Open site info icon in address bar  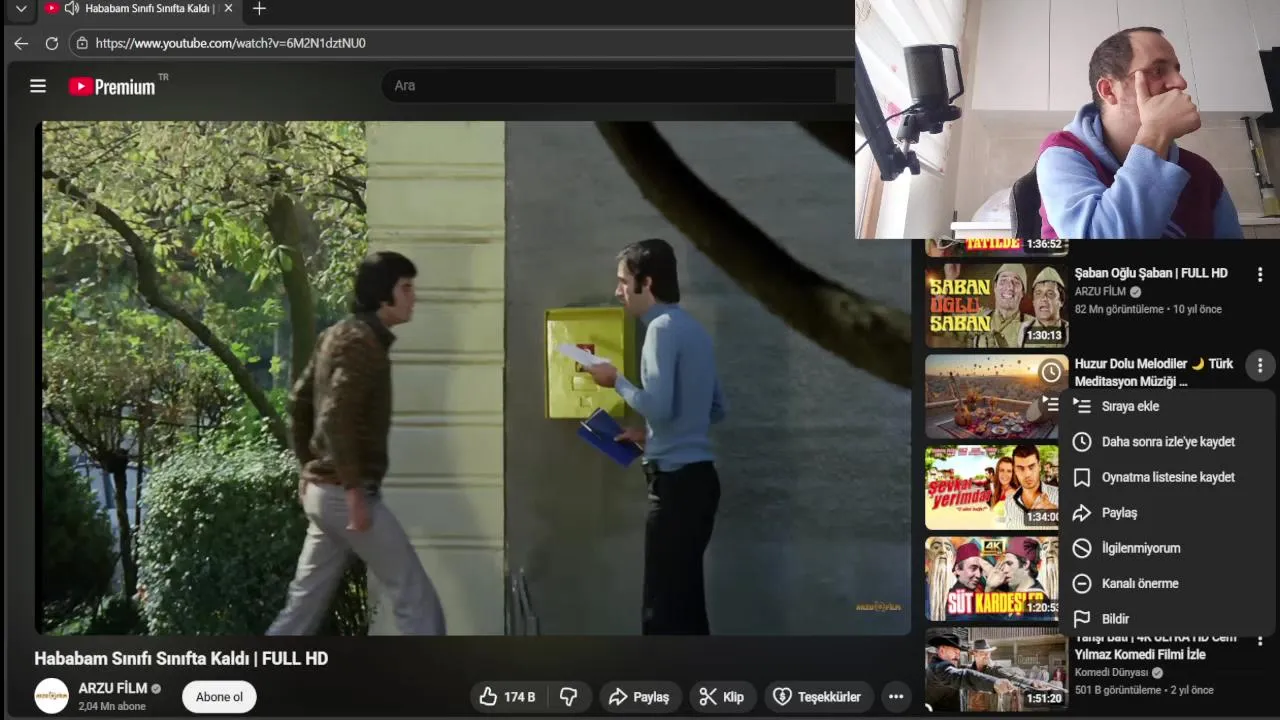coord(82,43)
